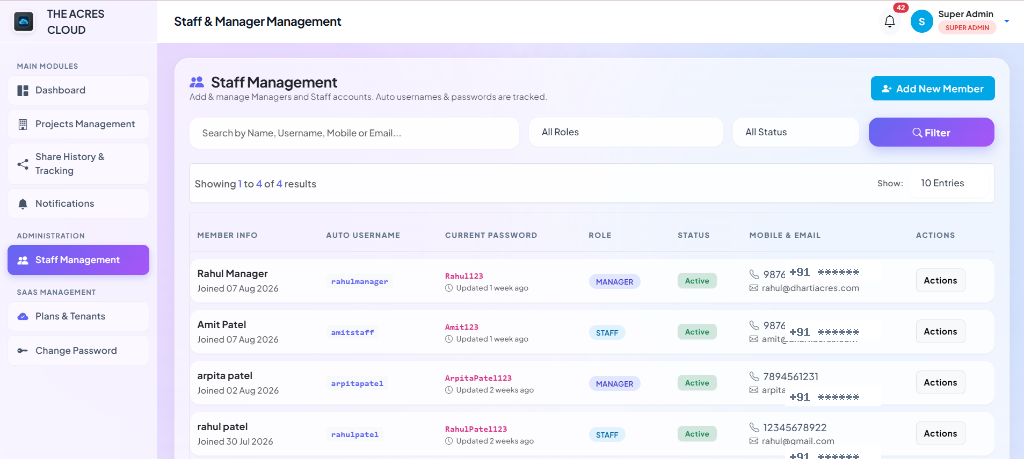
Task: Click the SUPER ADMIN role badge
Action: pos(967,27)
